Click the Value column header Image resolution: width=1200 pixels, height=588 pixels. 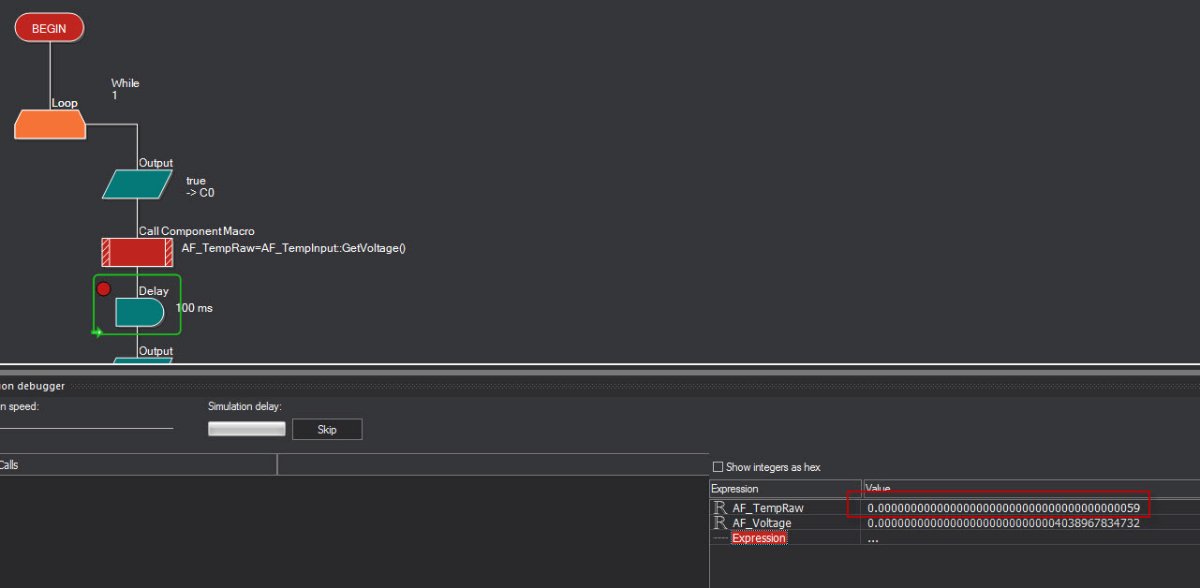pyautogui.click(x=1030, y=489)
